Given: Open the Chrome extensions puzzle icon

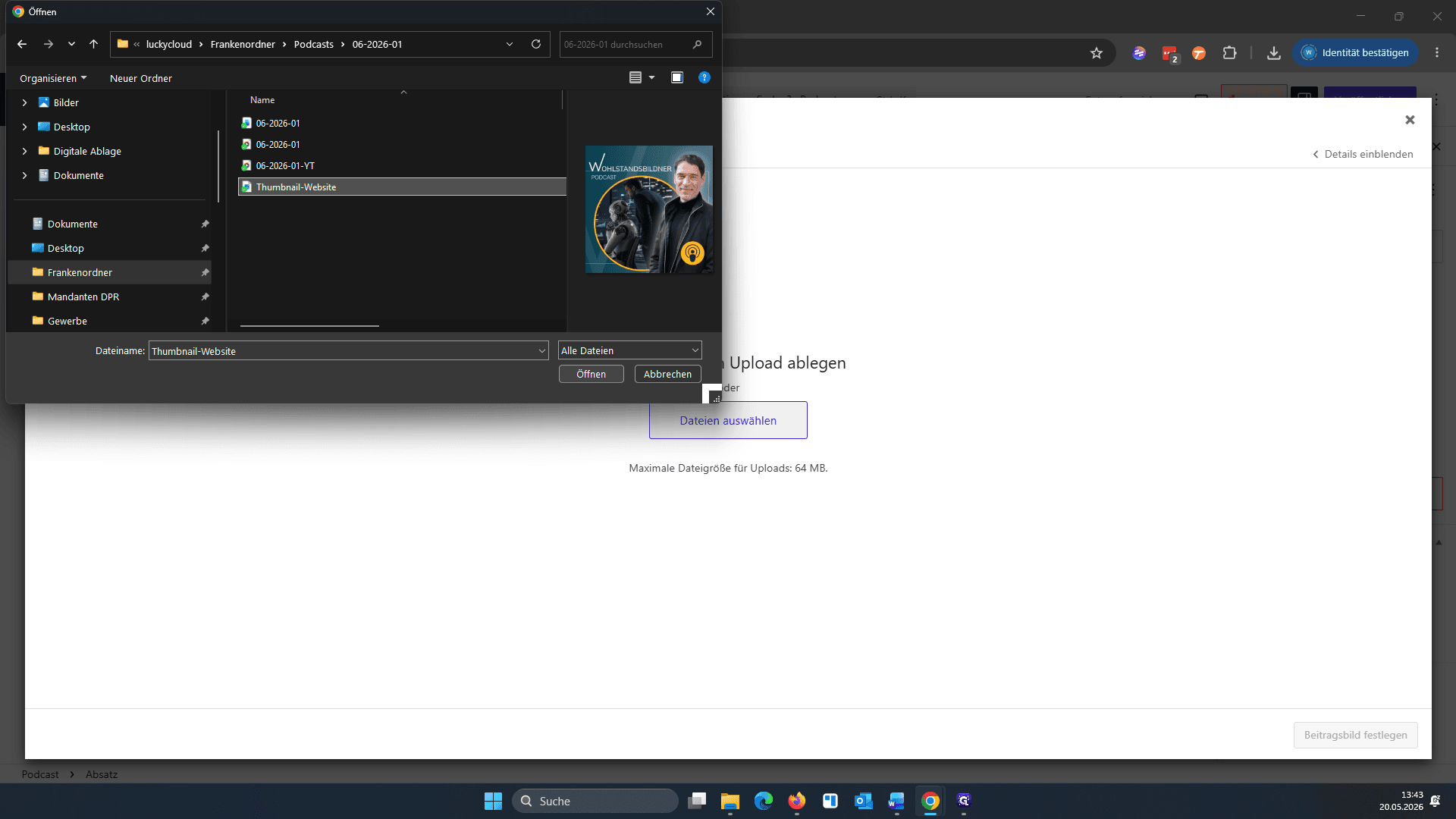Looking at the screenshot, I should tap(1229, 52).
